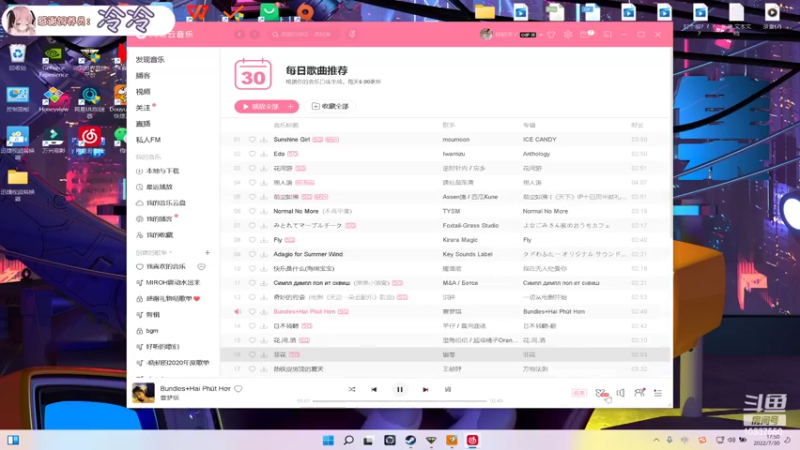
Task: Expand the account dropdown arrow beside VIP badge
Action: [x=541, y=35]
